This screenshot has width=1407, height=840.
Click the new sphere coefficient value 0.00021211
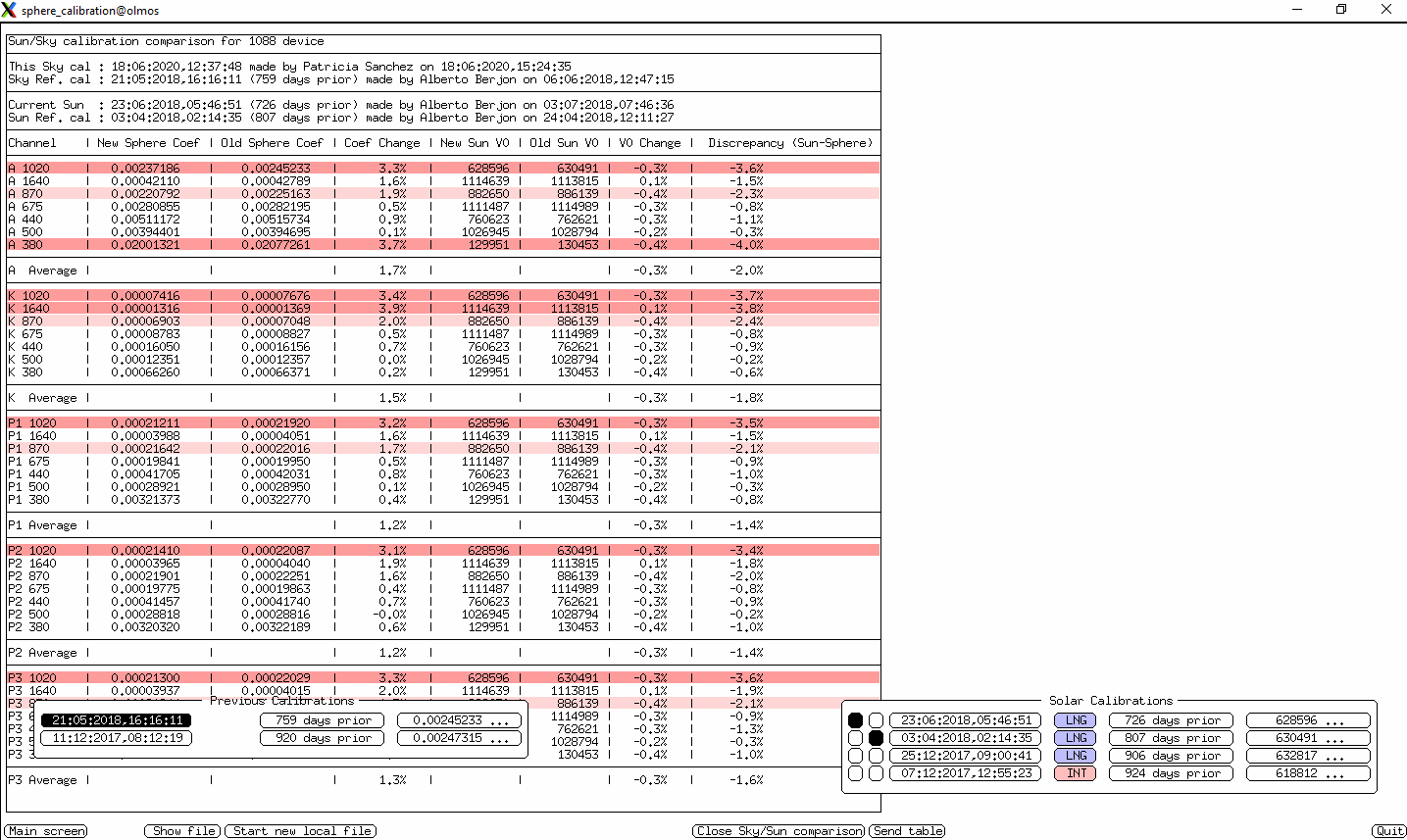(x=145, y=423)
